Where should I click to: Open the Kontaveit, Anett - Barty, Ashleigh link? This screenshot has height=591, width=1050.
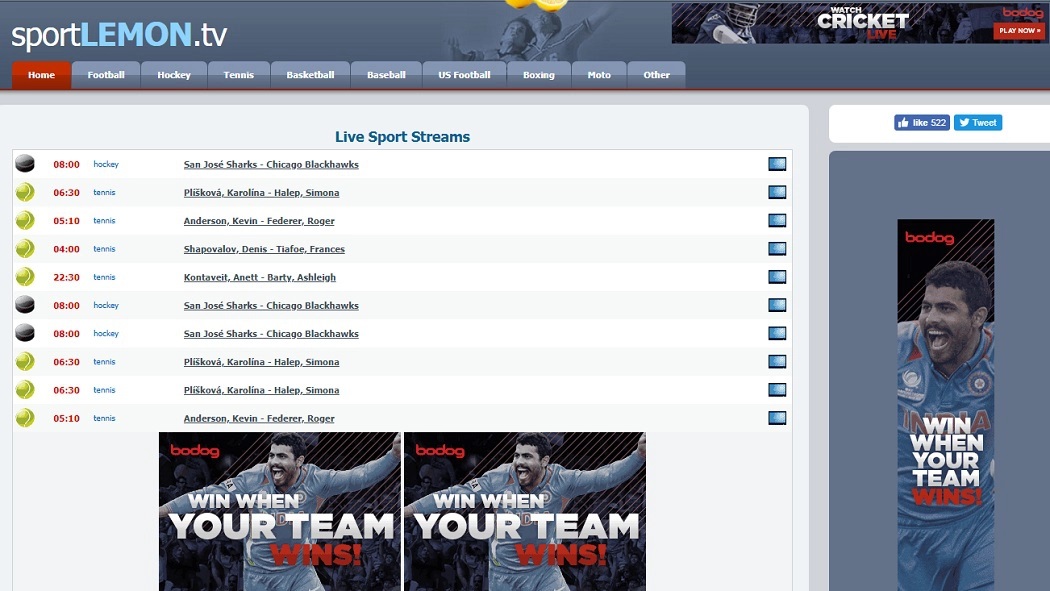(260, 277)
